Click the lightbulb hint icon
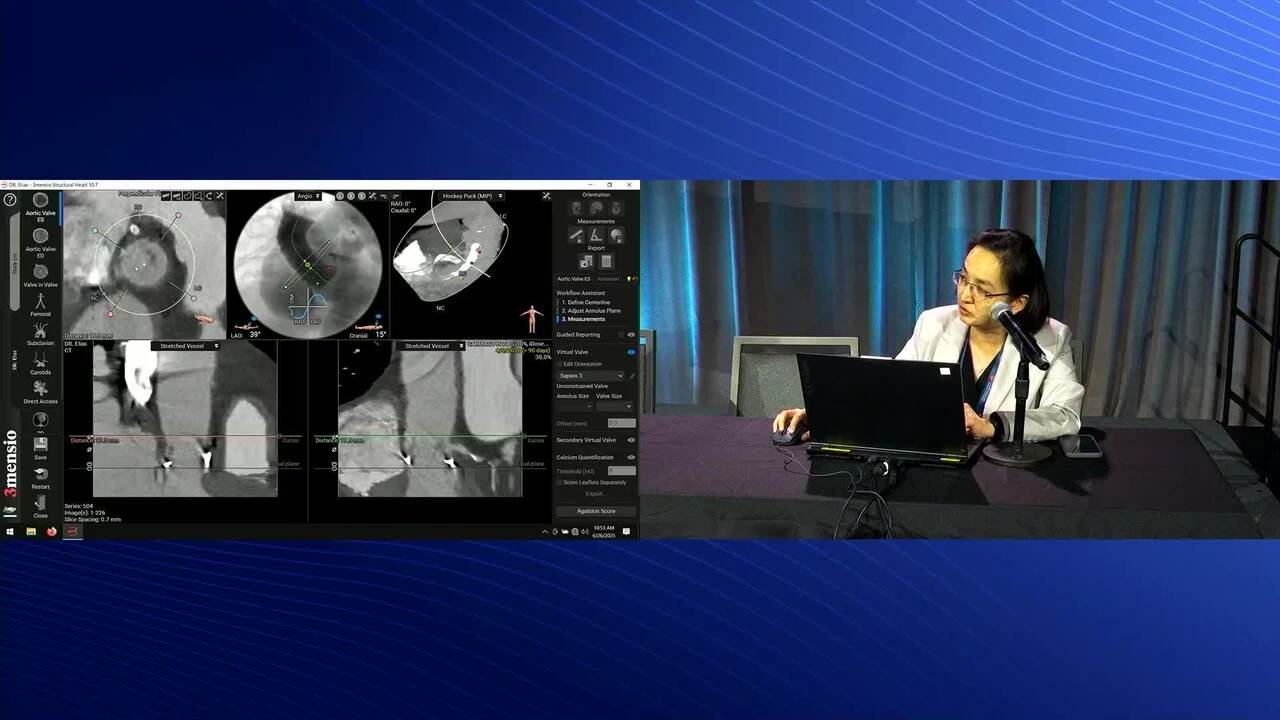The height and width of the screenshot is (720, 1280). point(629,279)
